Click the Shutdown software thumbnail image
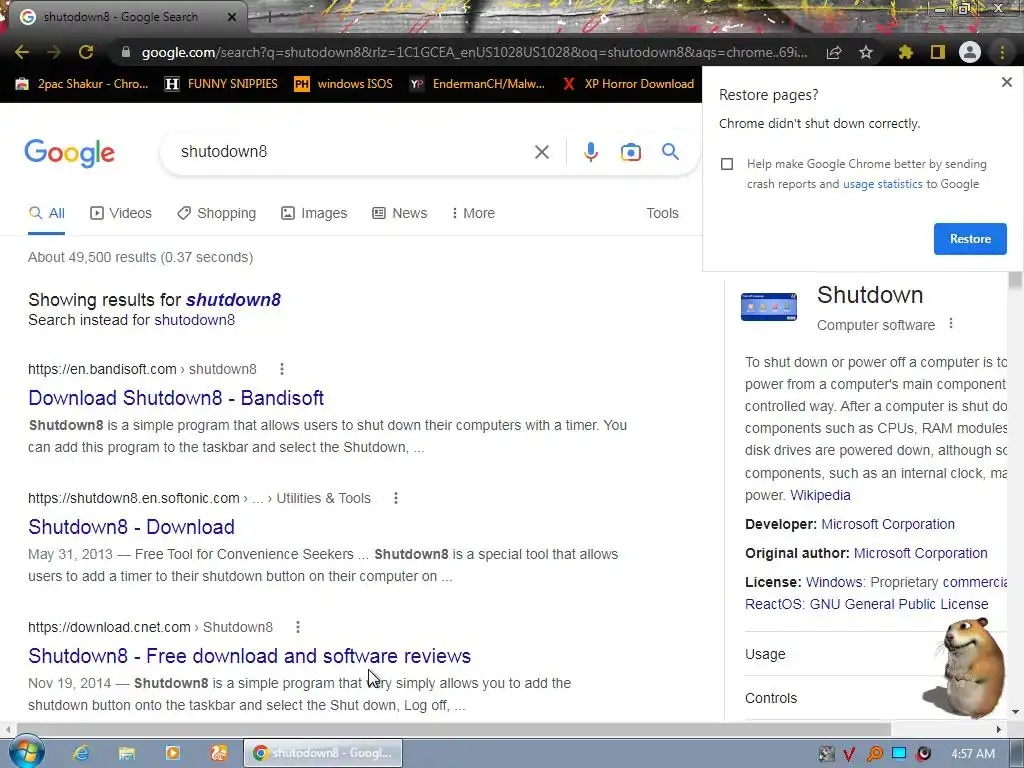The height and width of the screenshot is (768, 1024). coord(769,307)
